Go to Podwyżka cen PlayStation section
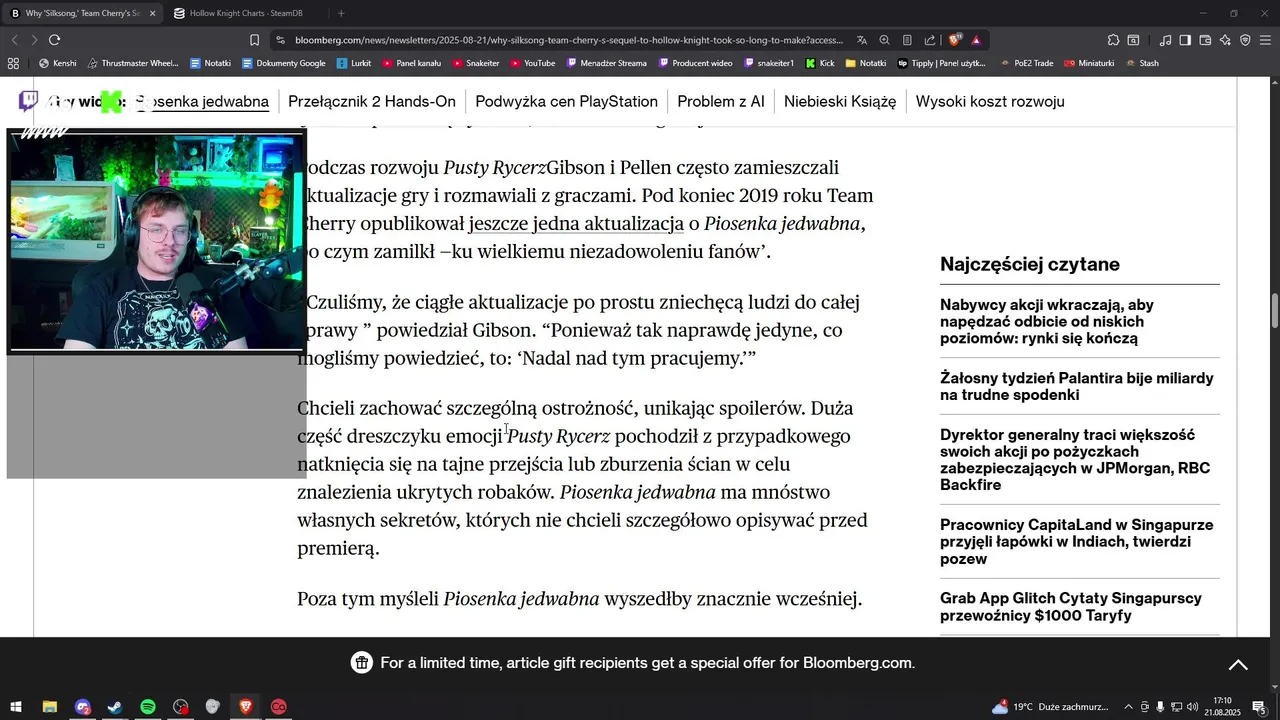The image size is (1280, 720). point(566,101)
